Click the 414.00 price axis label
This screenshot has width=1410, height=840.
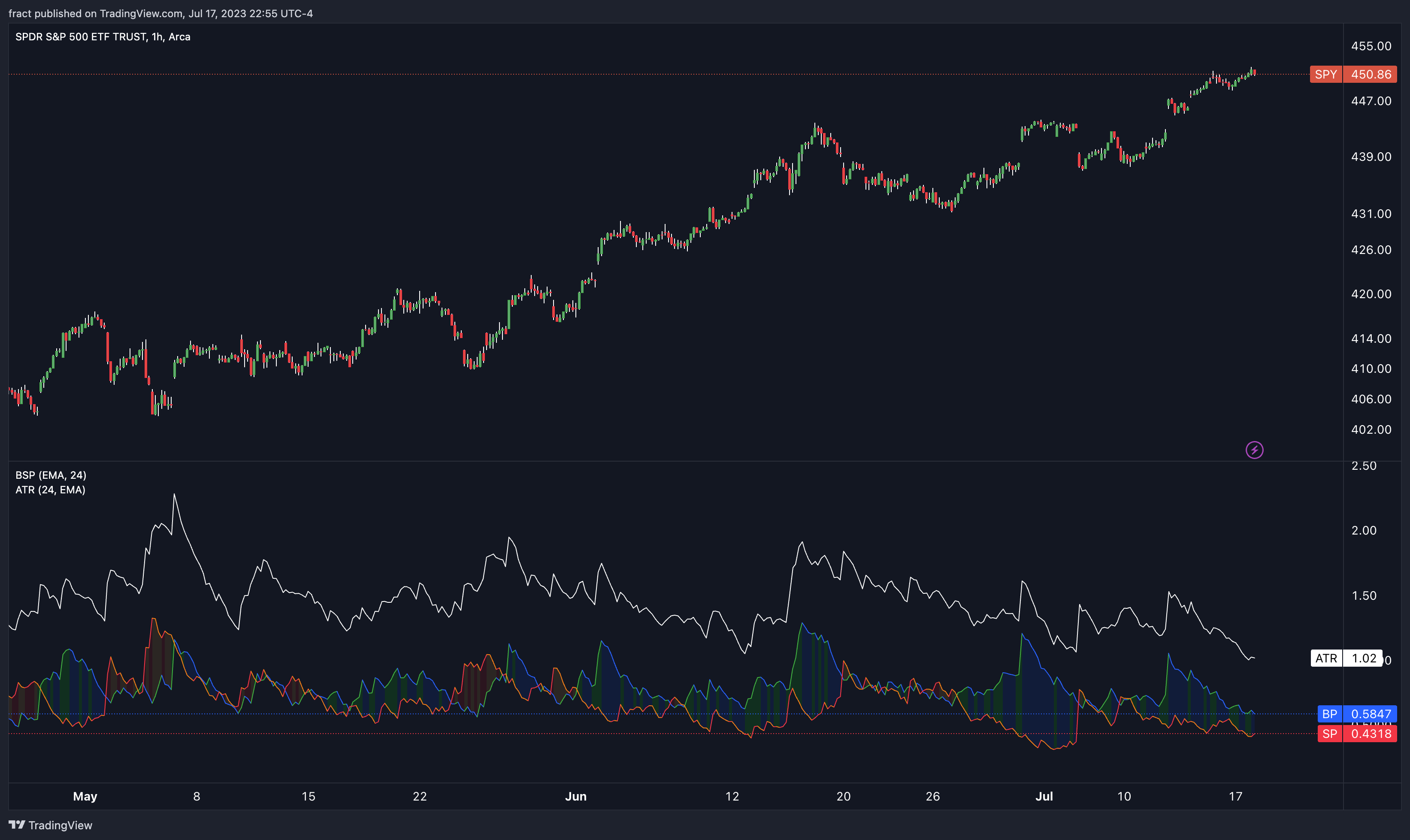[1371, 338]
